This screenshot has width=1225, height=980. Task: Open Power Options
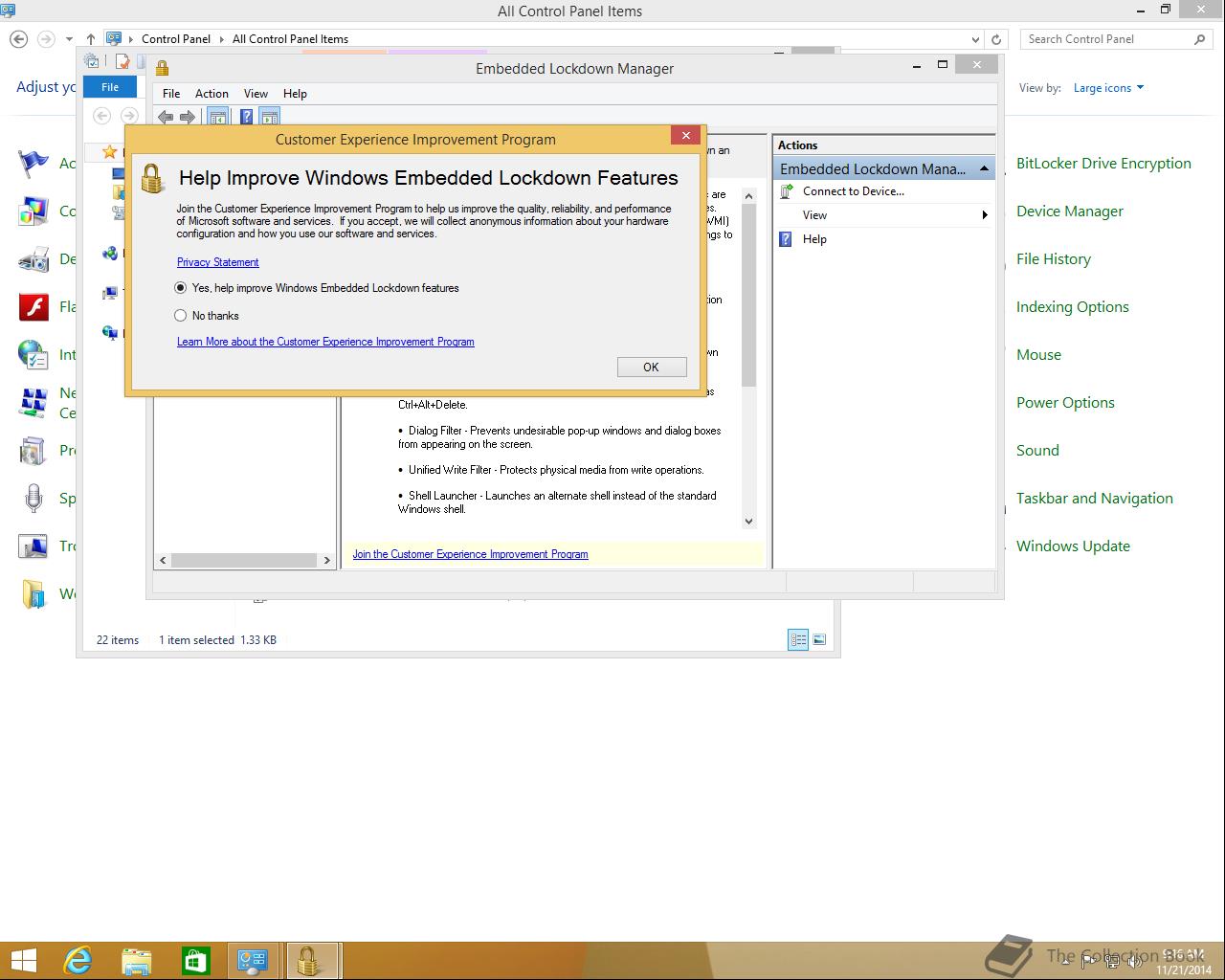[x=1065, y=403]
